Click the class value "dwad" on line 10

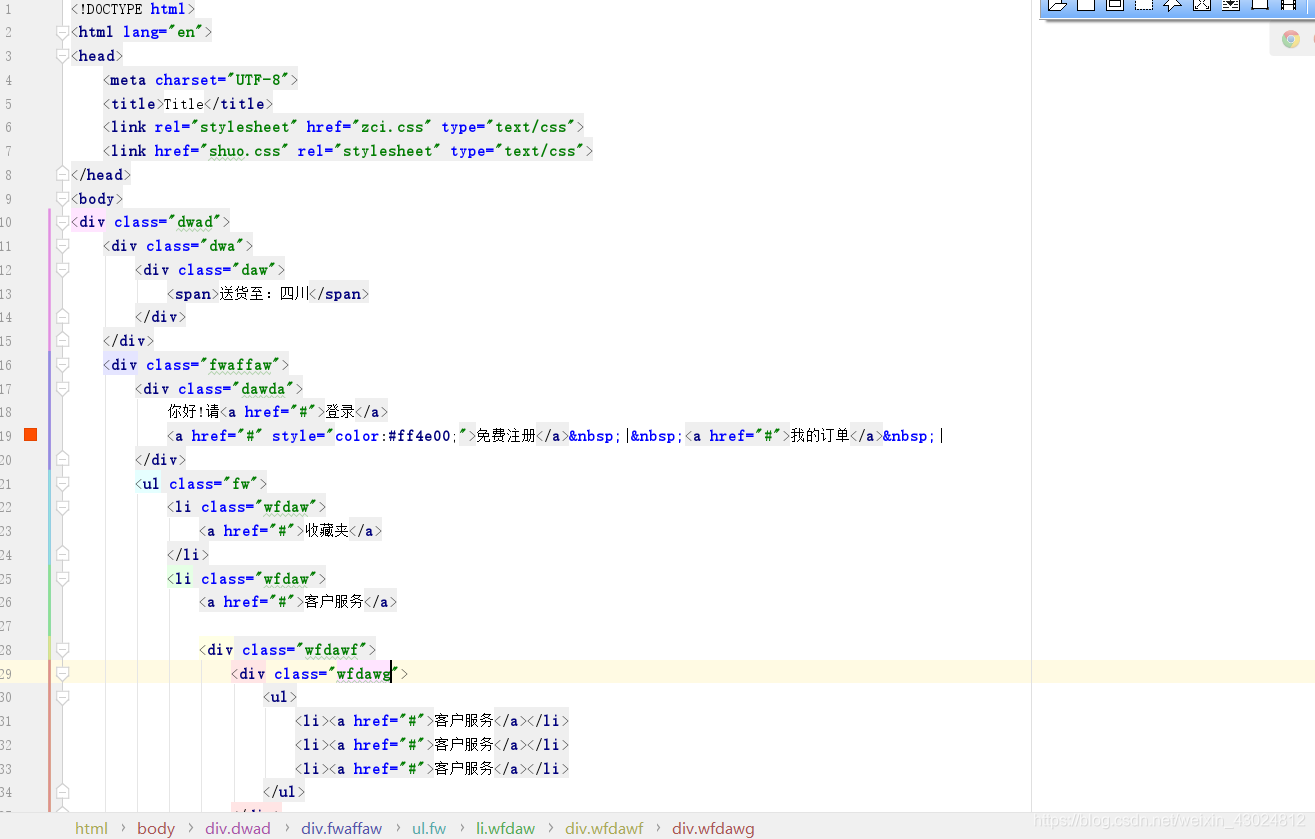pos(195,222)
